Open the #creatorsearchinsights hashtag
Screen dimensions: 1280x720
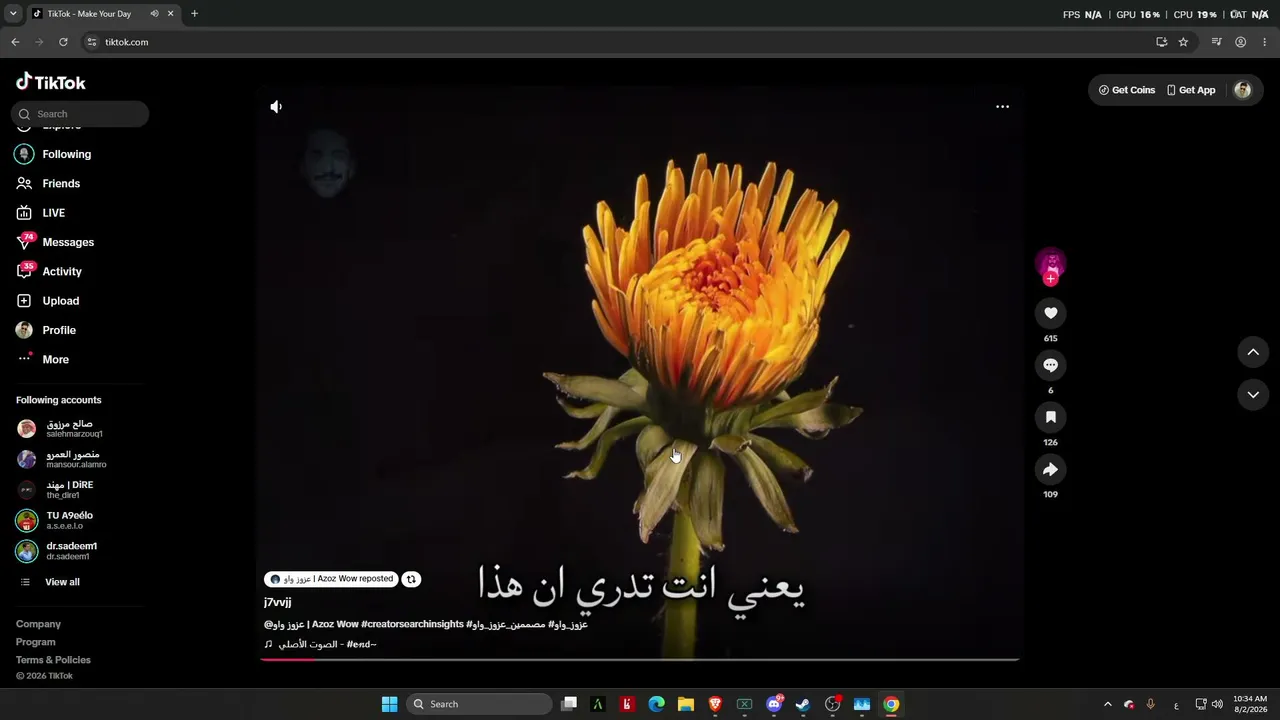(412, 624)
